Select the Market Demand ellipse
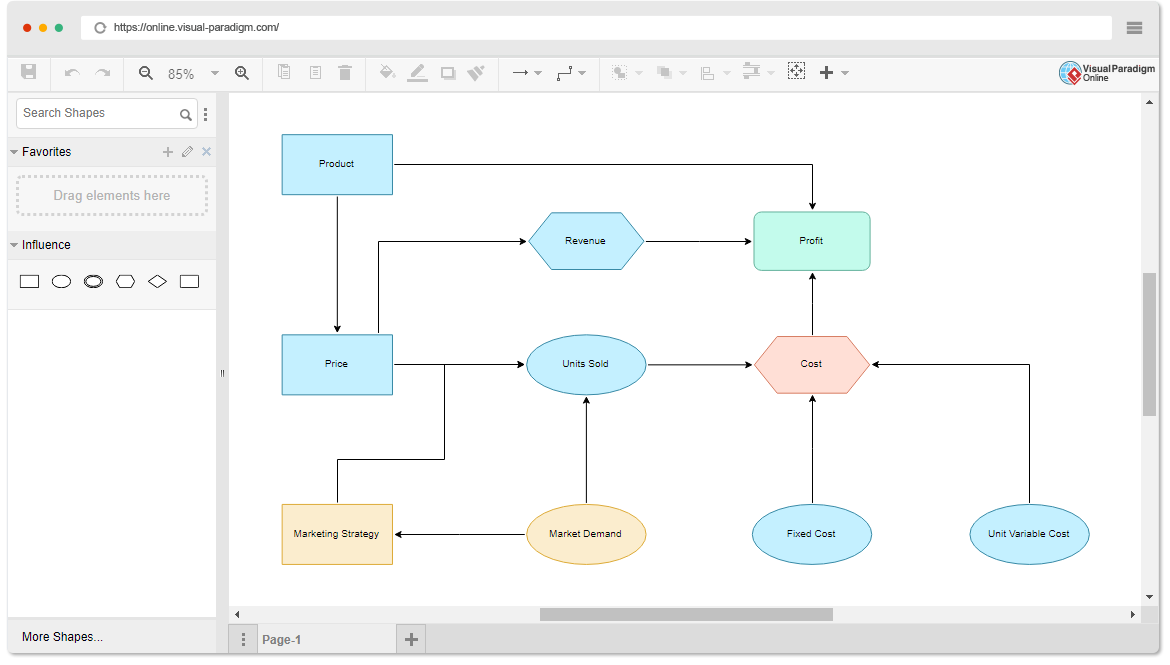This screenshot has height=665, width=1170. [x=586, y=534]
